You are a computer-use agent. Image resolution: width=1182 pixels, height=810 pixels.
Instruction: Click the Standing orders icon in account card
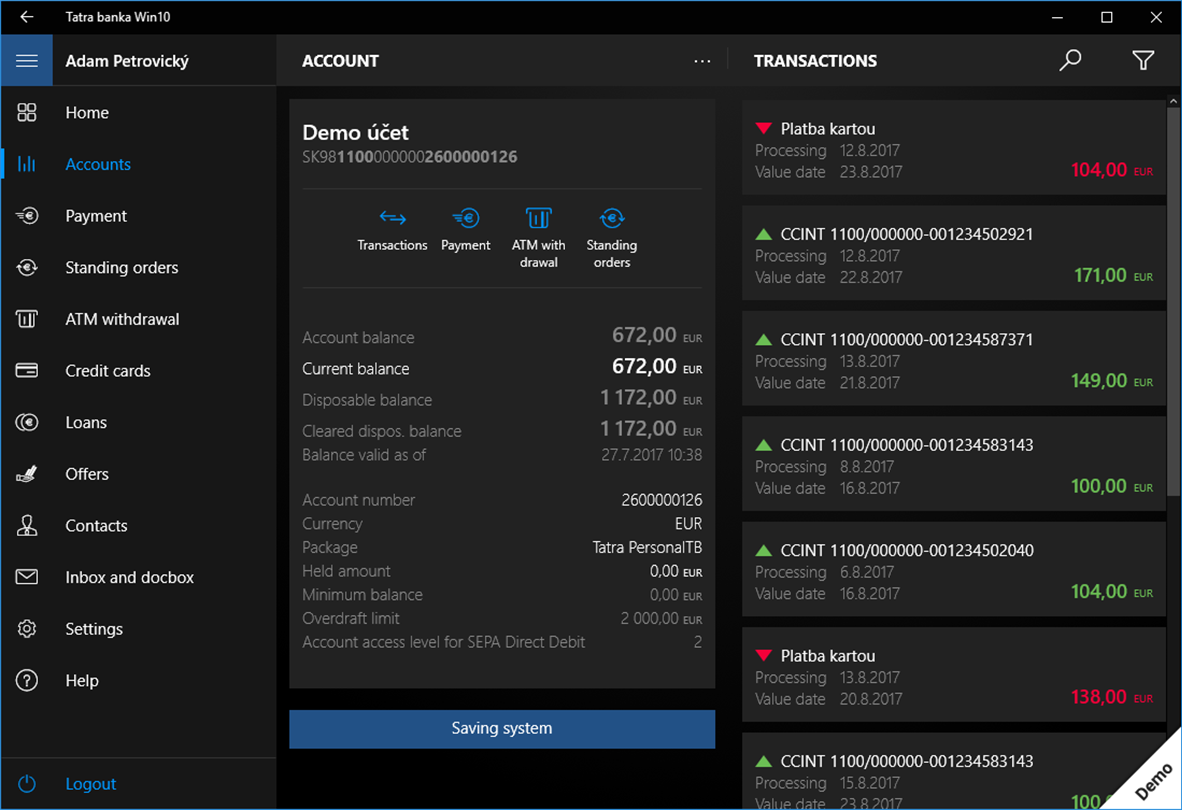coord(611,219)
